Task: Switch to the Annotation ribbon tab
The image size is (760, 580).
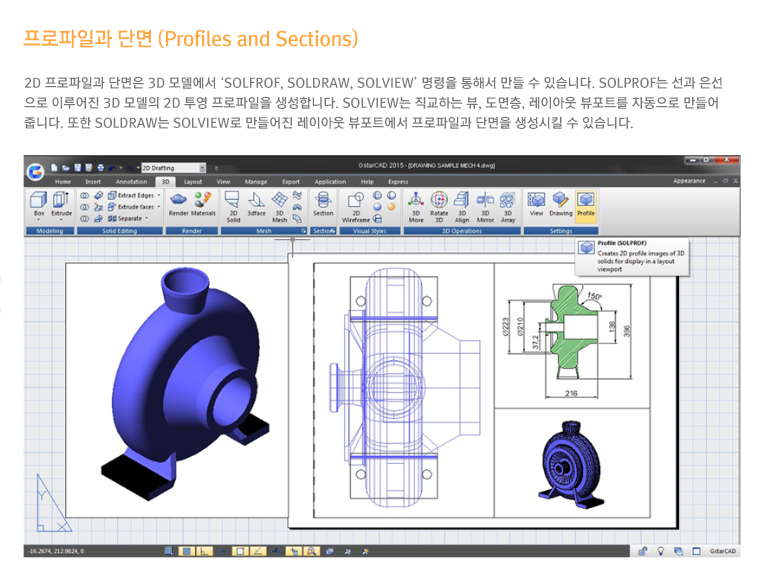Action: click(x=131, y=182)
